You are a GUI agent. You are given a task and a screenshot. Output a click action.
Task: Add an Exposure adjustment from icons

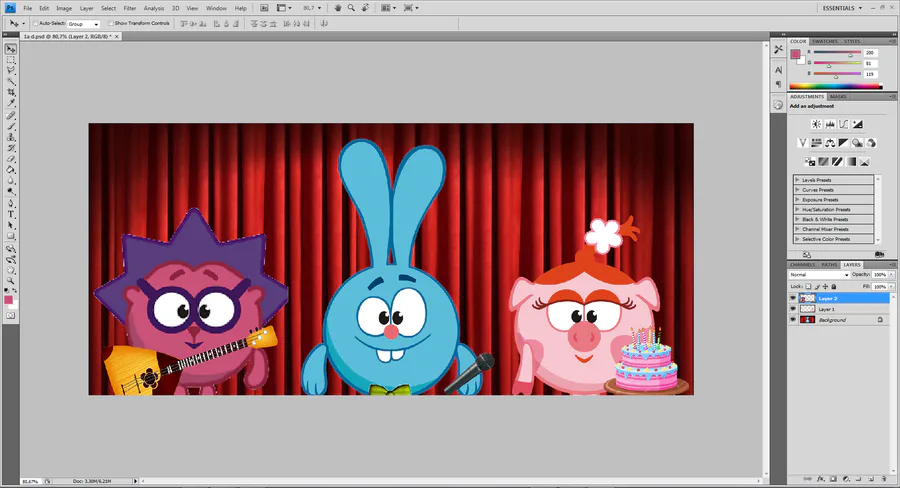tap(858, 124)
